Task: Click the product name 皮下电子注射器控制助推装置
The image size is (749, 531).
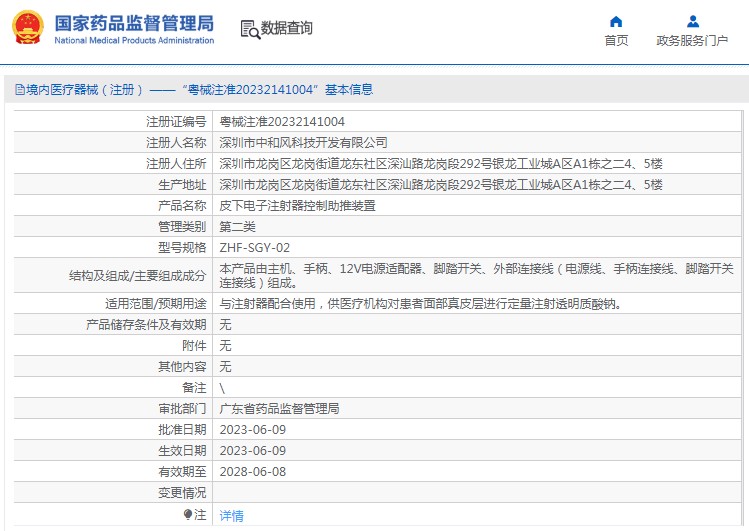Action: [x=297, y=206]
